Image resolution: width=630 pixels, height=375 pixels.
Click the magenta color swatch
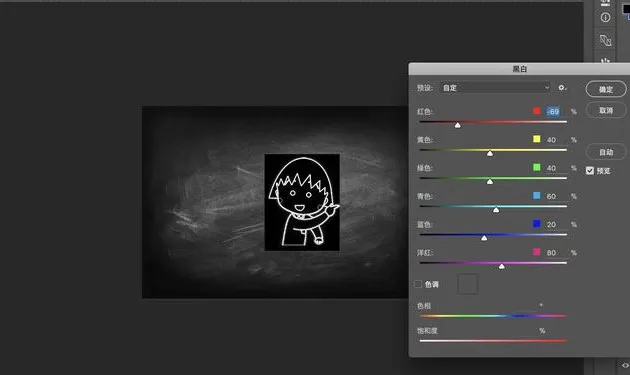[x=537, y=252]
